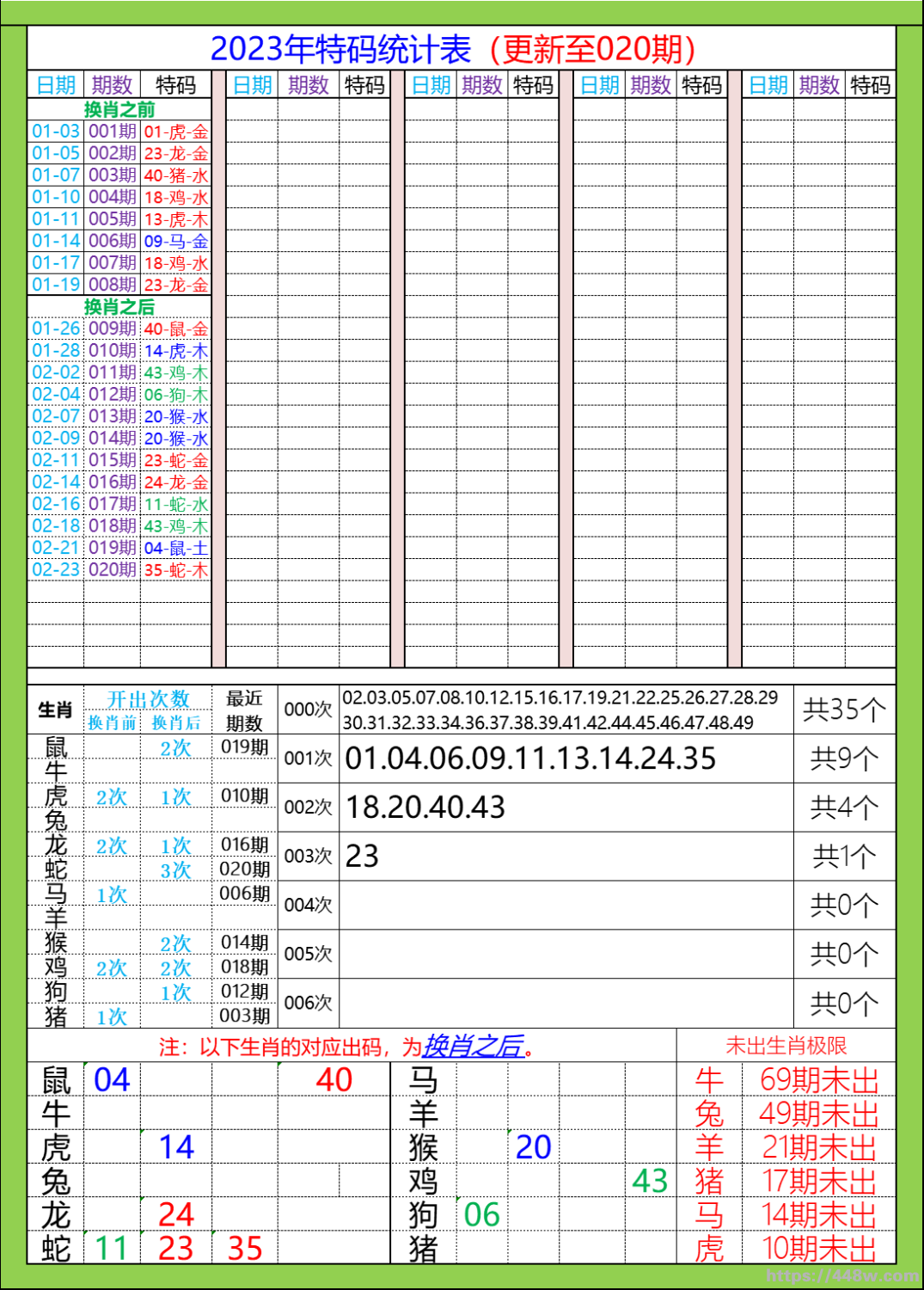Viewport: 924px width, 1290px height.
Task: Click the 000次 row label
Action: (x=309, y=707)
